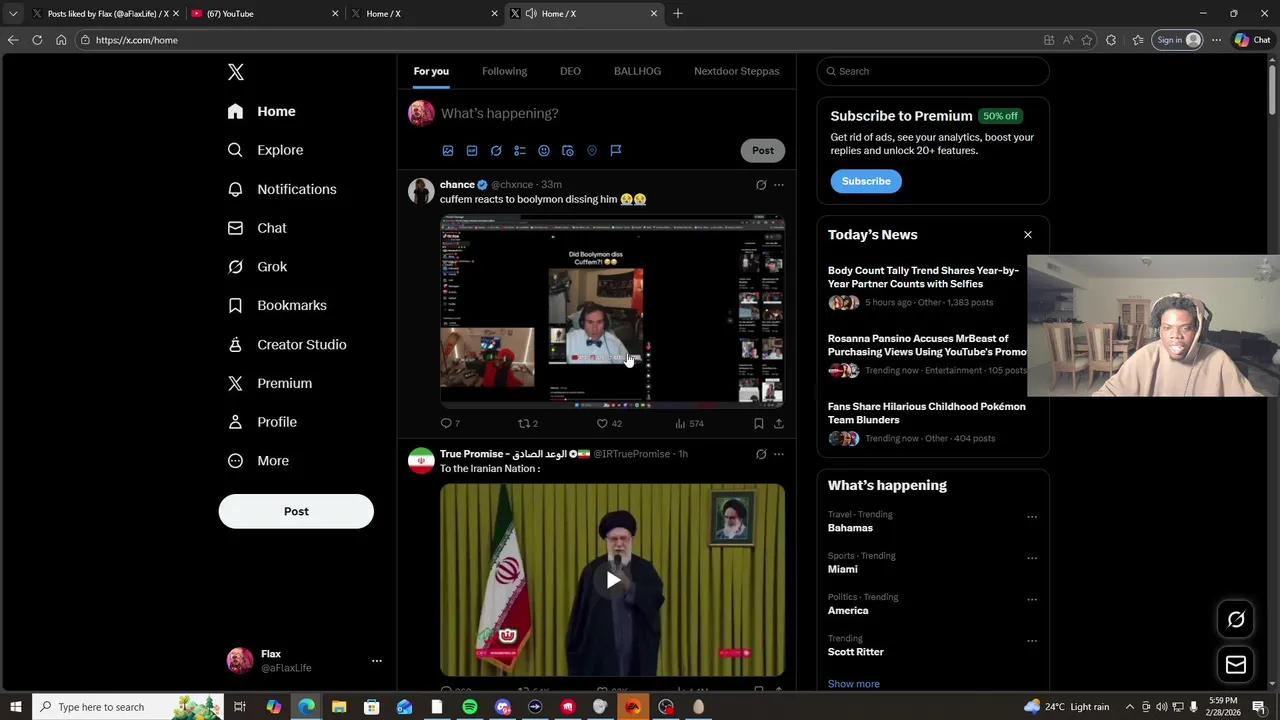Open Spotify from the taskbar
This screenshot has height=720, width=1280.
click(x=470, y=707)
